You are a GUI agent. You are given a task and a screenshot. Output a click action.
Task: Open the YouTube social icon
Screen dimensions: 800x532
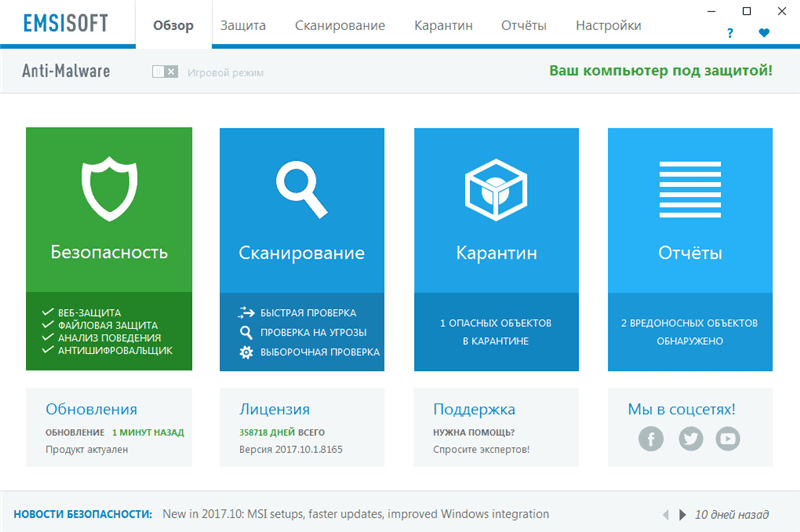(x=728, y=439)
